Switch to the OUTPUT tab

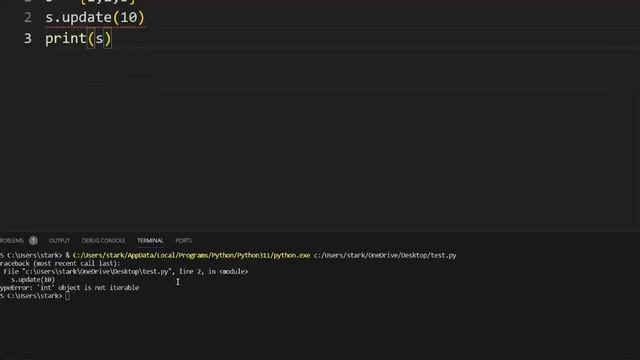(x=59, y=240)
